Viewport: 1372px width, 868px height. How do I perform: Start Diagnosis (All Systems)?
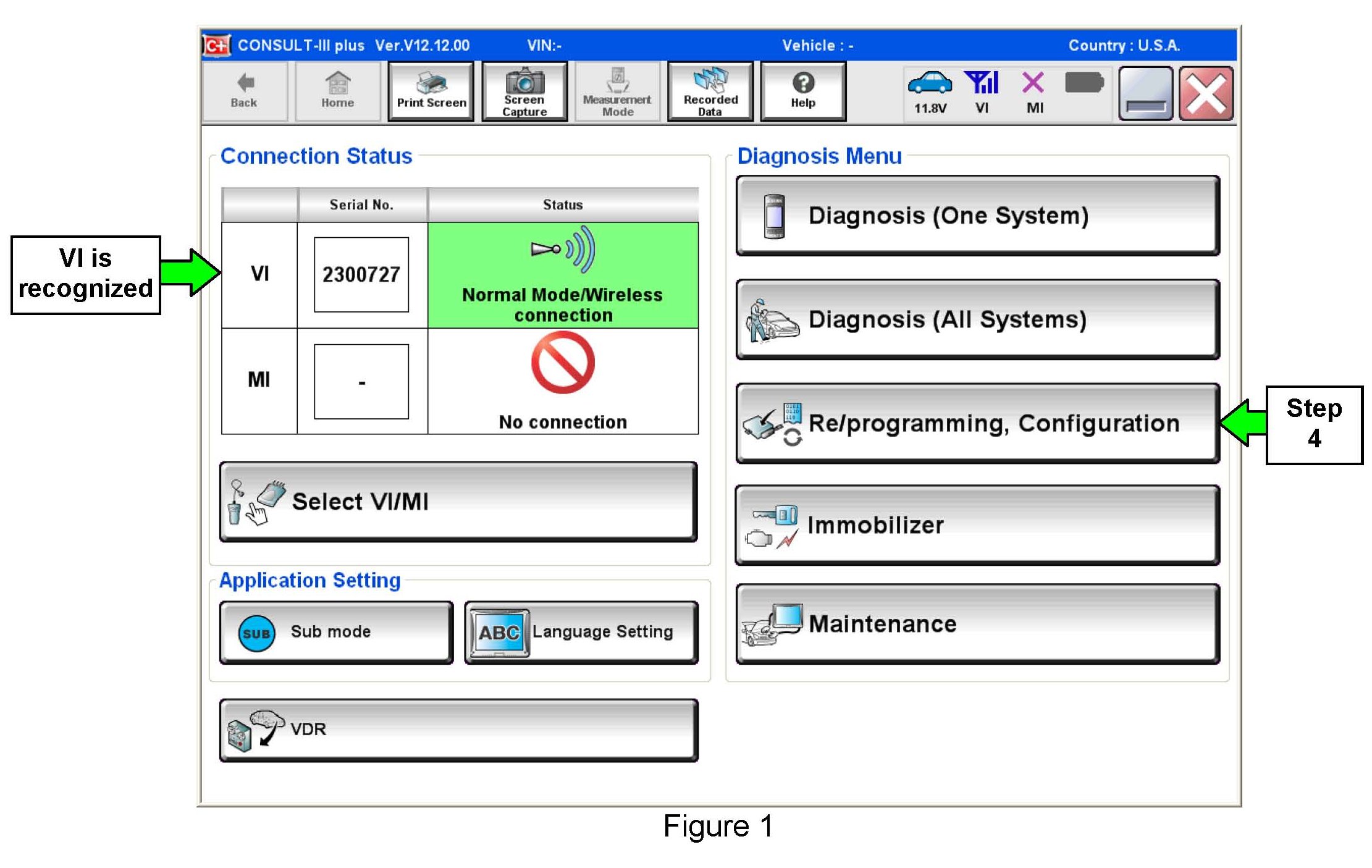click(977, 319)
